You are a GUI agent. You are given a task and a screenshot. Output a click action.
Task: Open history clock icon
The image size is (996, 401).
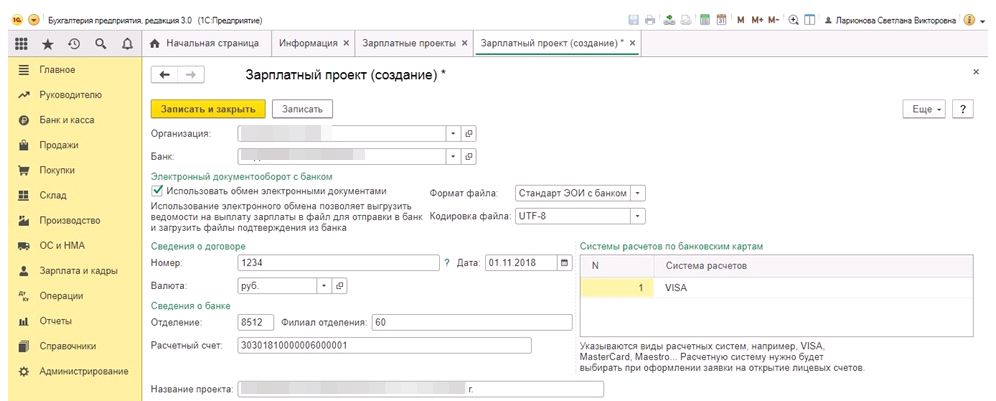(74, 44)
